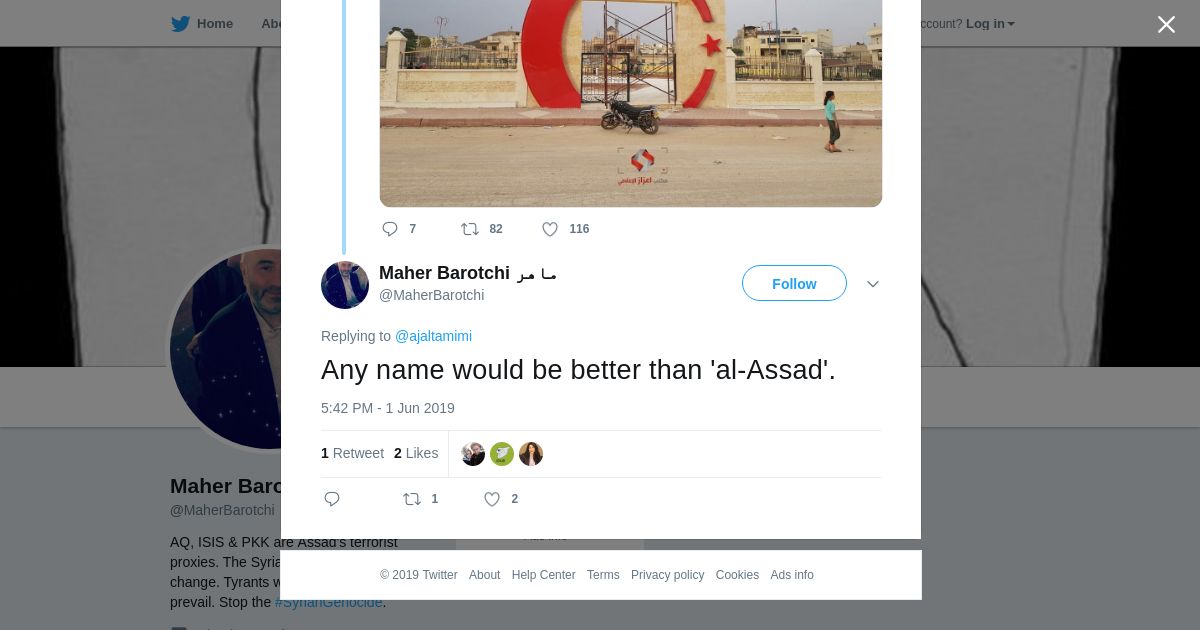Follow Maher Barotchi
This screenshot has width=1200, height=630.
(x=794, y=283)
